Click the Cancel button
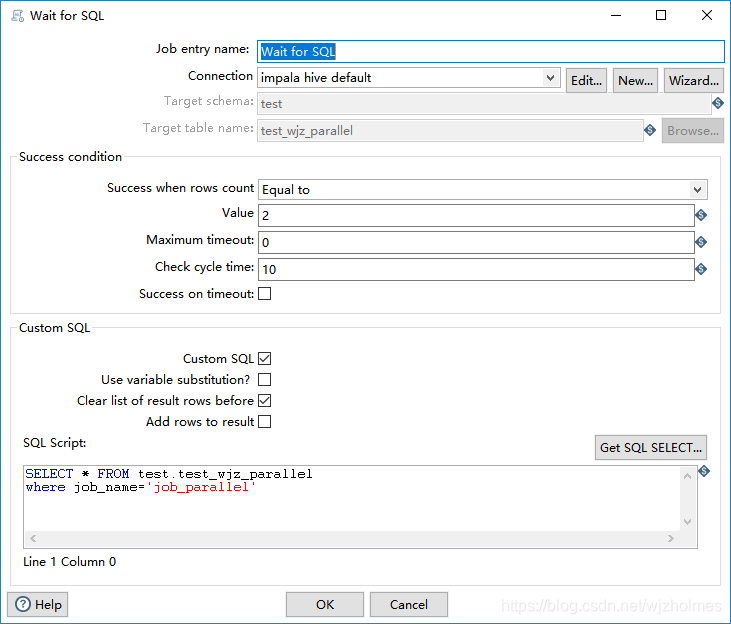This screenshot has width=731, height=624. pos(408,604)
